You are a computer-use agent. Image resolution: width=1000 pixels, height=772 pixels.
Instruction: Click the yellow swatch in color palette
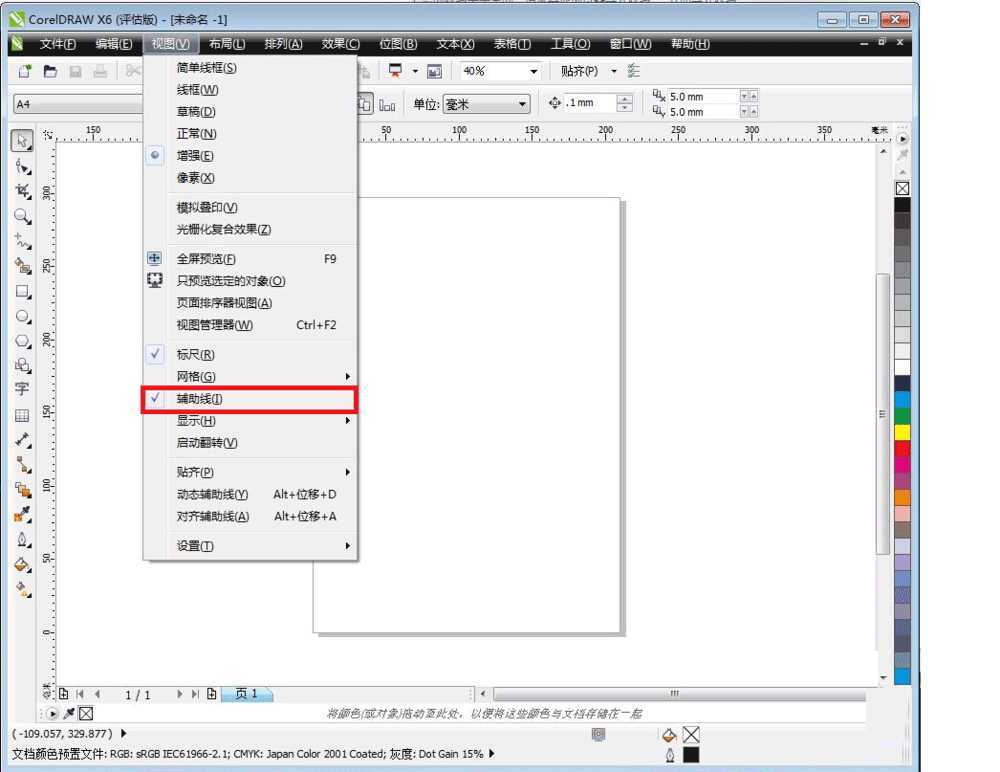pos(902,432)
